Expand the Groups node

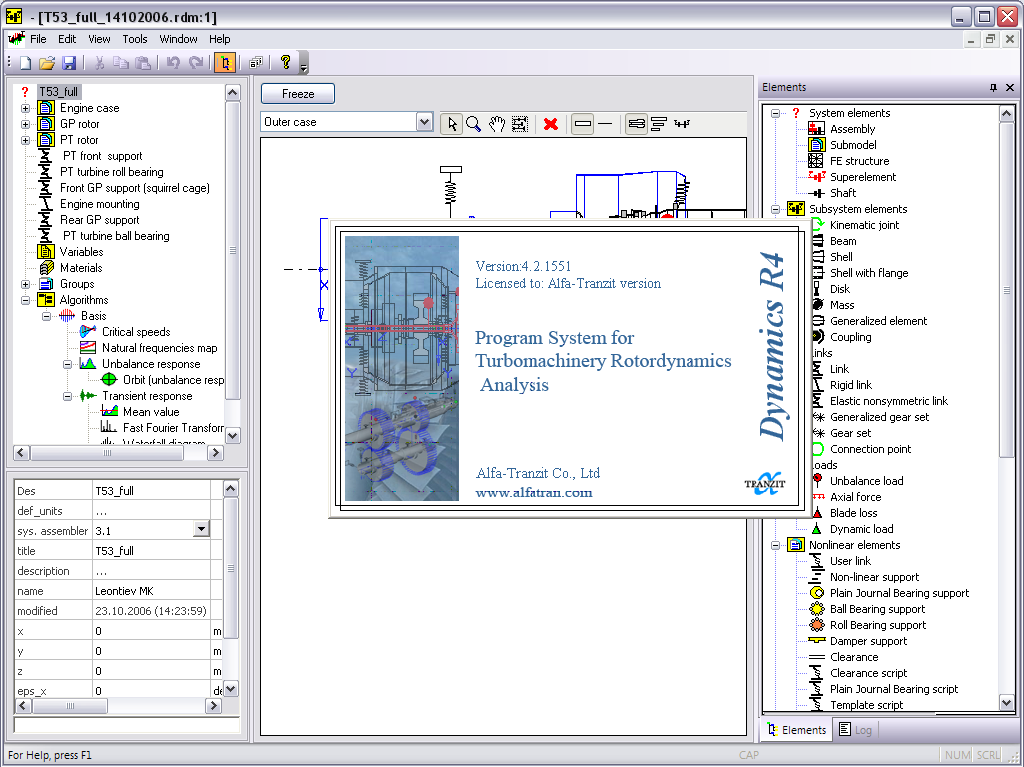[25, 284]
